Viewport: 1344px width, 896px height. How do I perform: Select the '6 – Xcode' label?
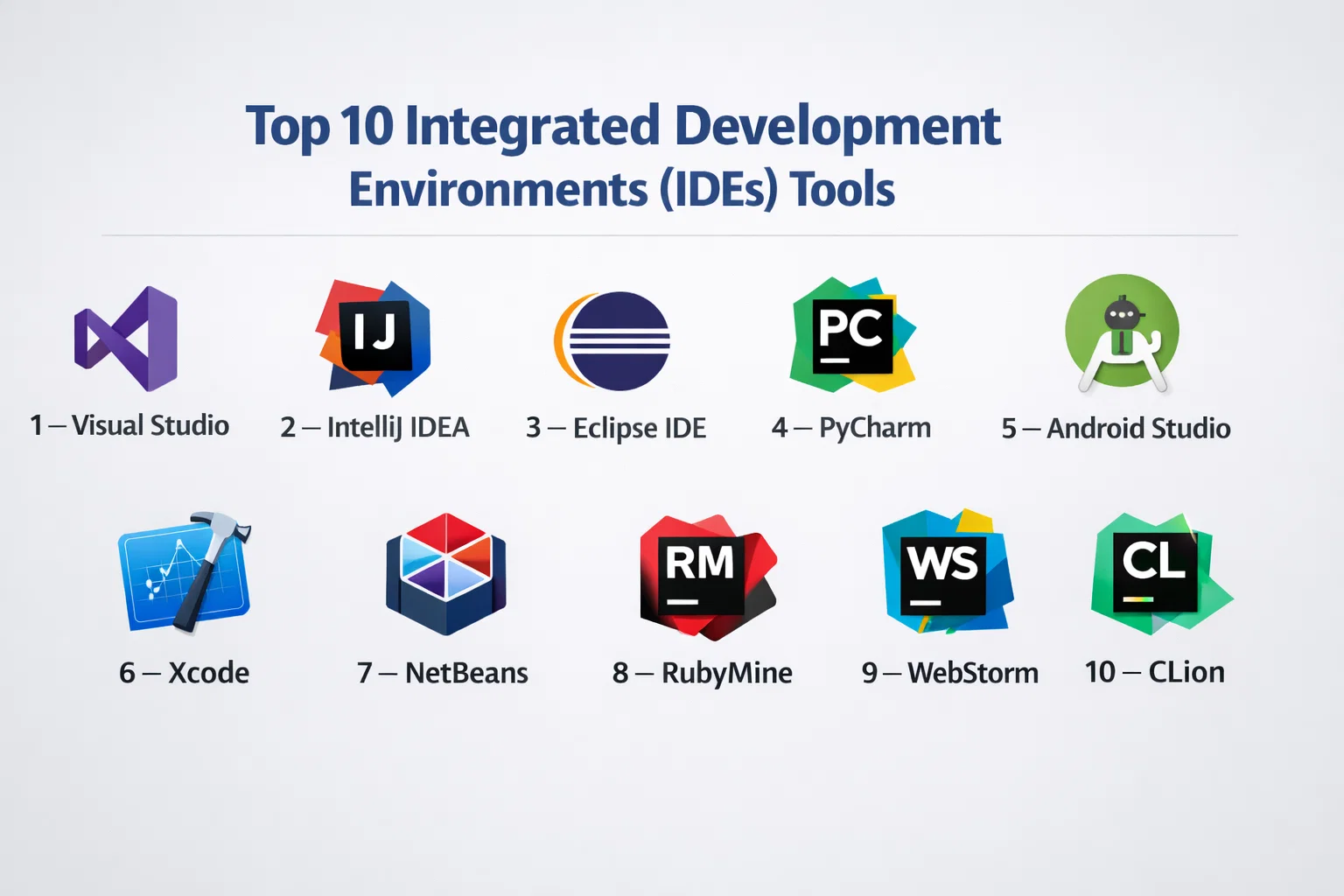185,673
